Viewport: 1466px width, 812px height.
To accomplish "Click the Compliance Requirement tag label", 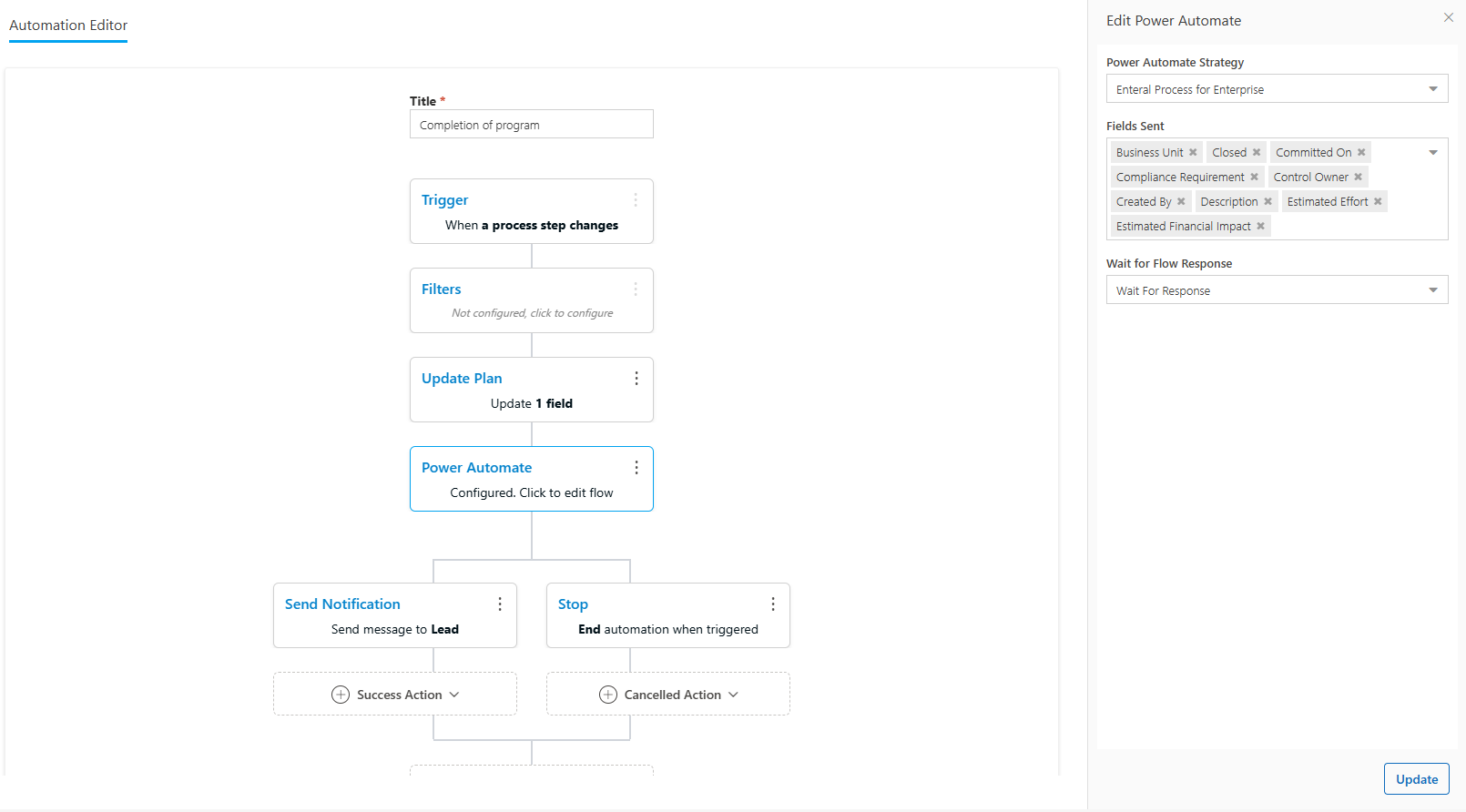I will 1180,177.
